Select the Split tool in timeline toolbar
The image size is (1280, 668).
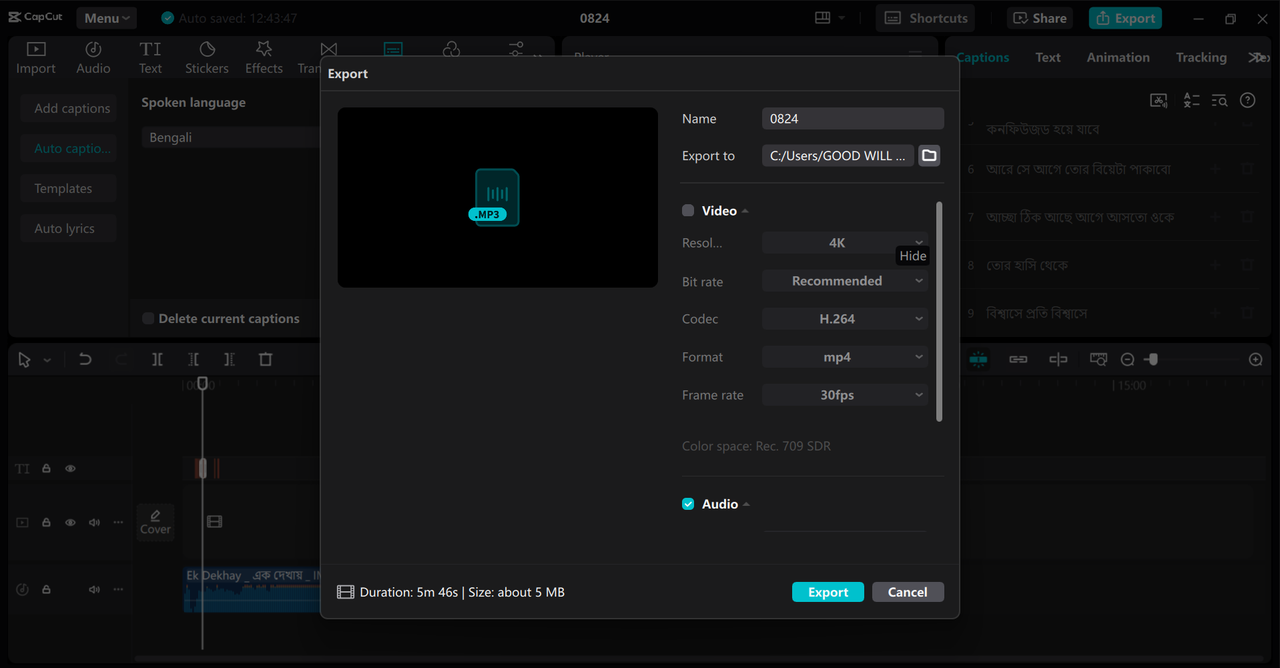(157, 359)
